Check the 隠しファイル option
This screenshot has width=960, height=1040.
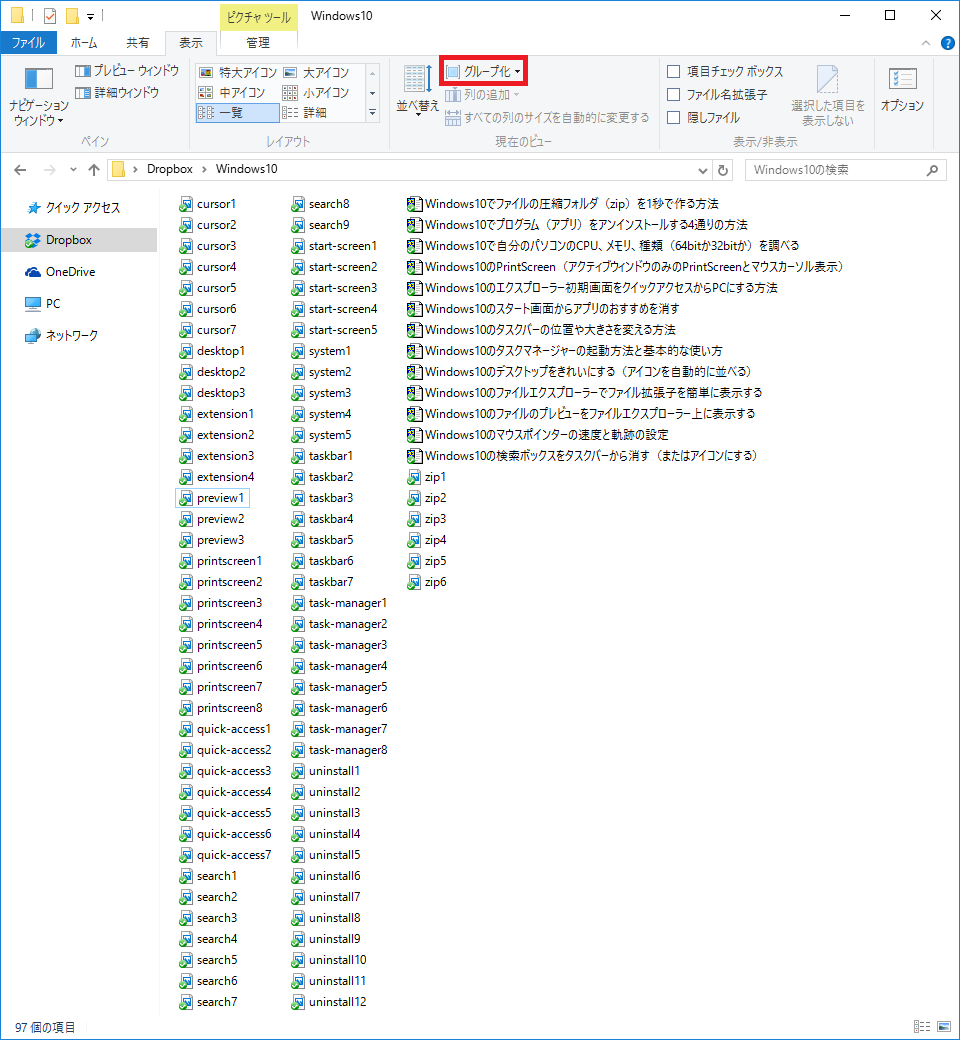(x=674, y=118)
